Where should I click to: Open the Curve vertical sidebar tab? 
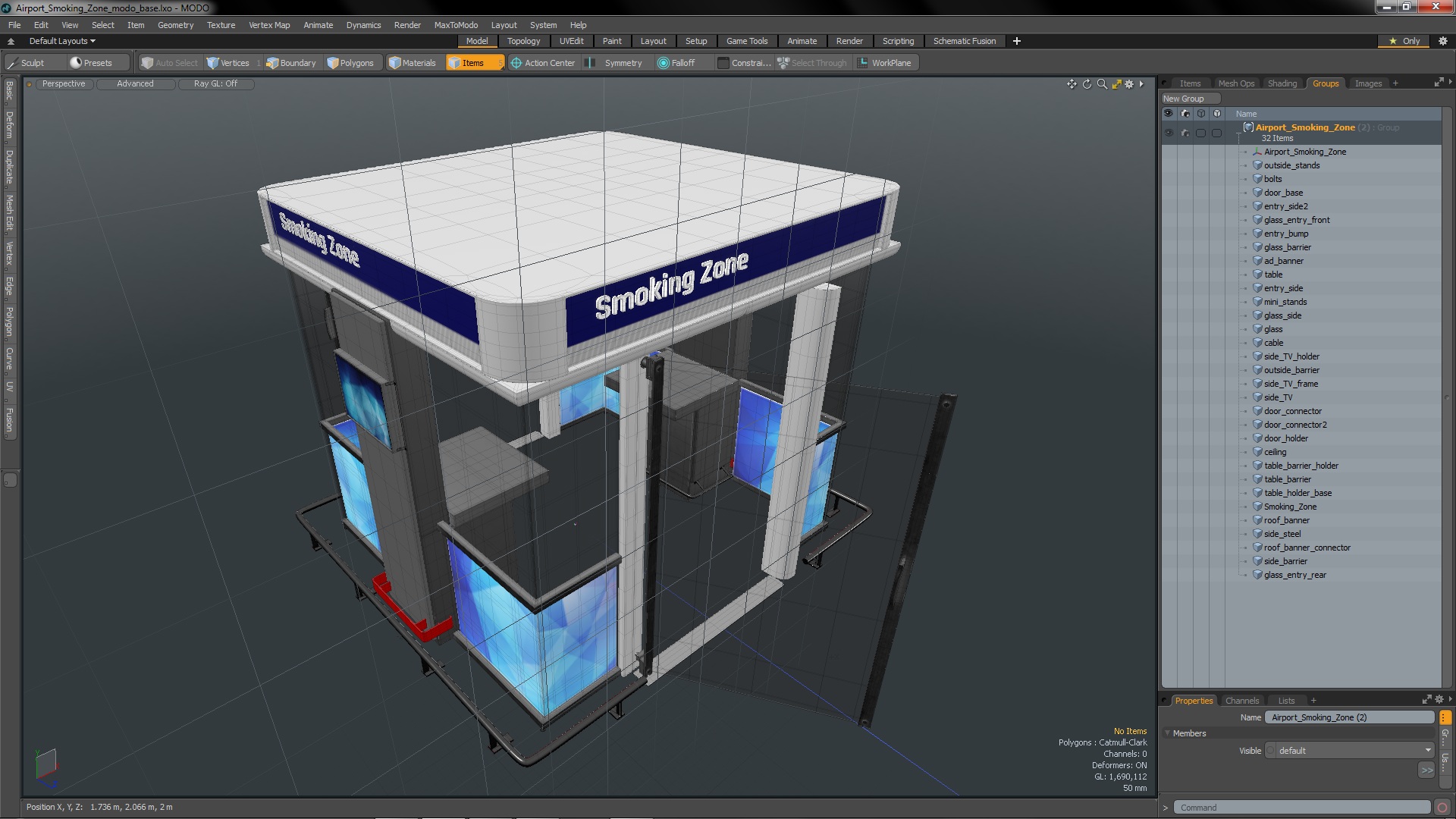click(x=9, y=359)
